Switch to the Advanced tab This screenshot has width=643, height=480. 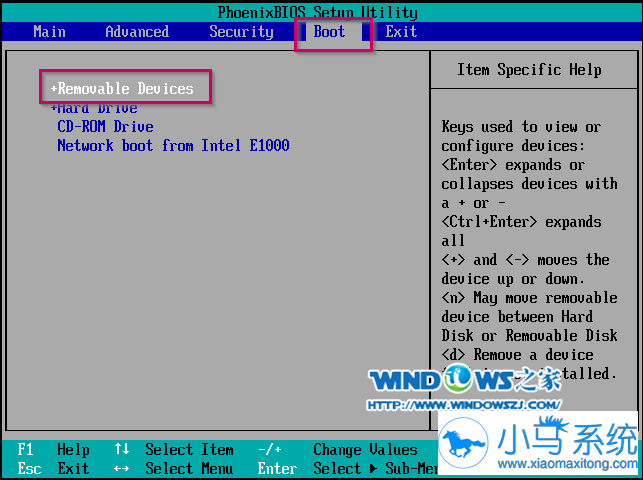[x=137, y=32]
